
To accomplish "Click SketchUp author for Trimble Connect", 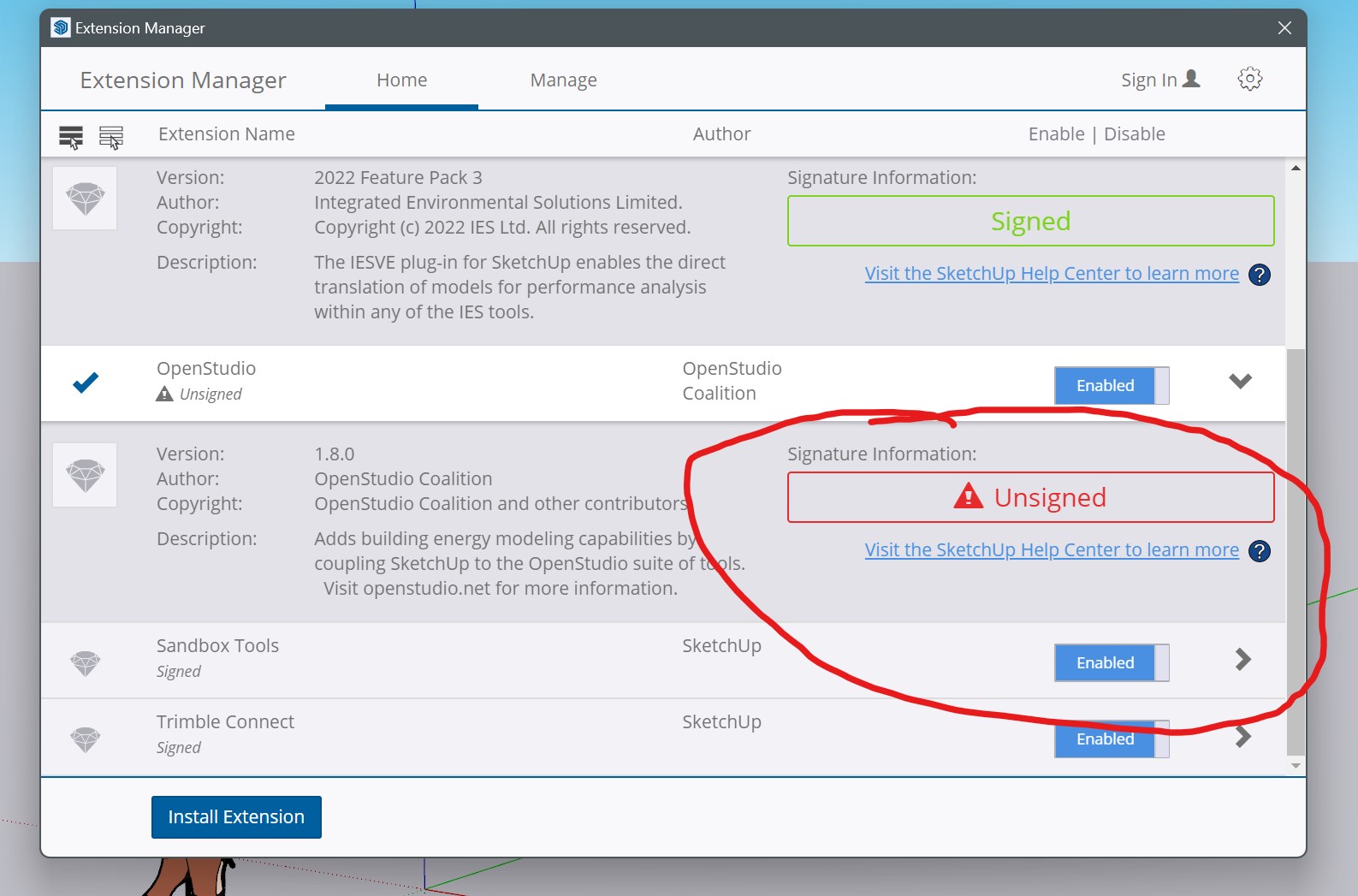I will pyautogui.click(x=721, y=721).
